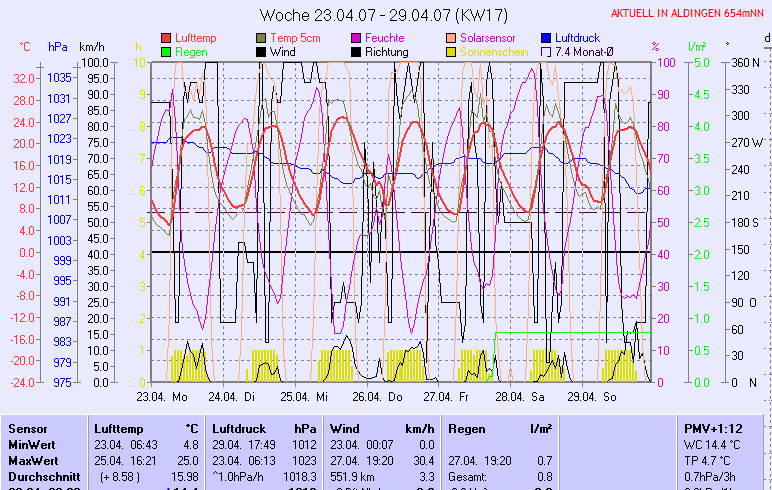772x490 pixels.
Task: Click the magenta Feuchte legend swatch
Action: click(356, 38)
